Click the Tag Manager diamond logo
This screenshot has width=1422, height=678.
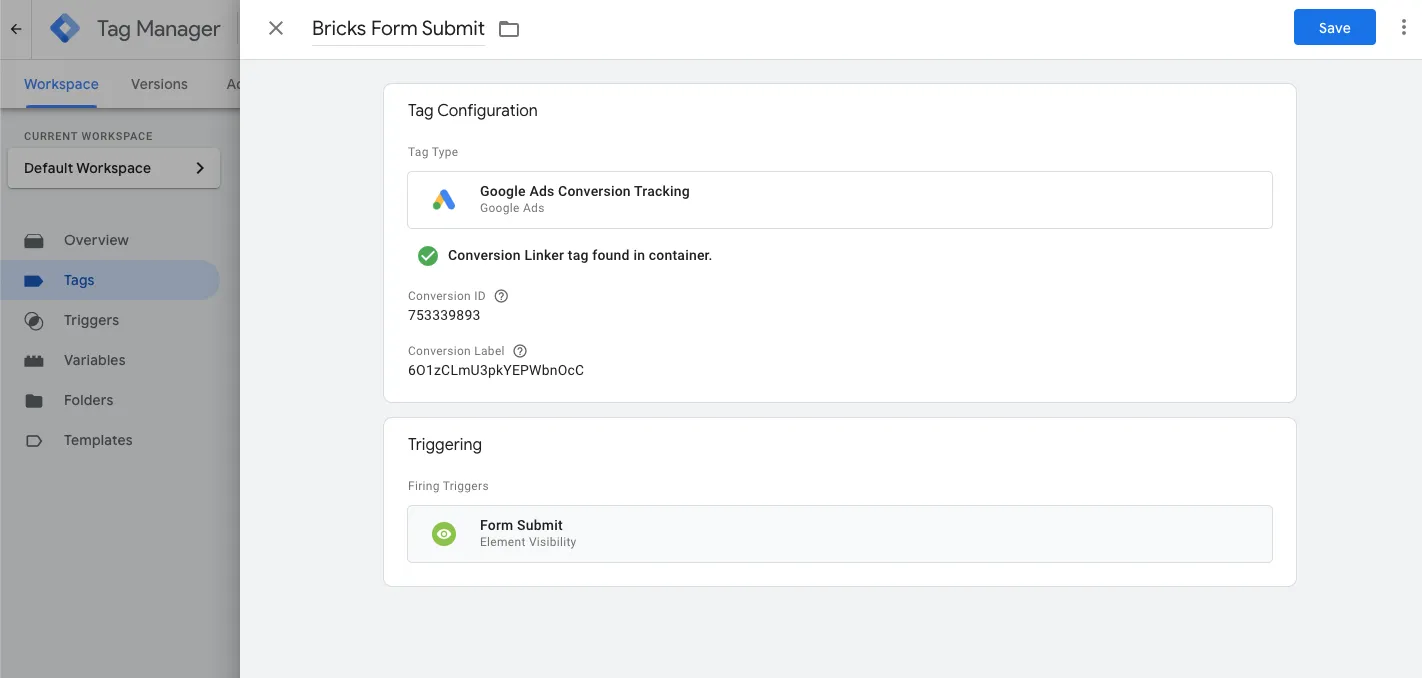tap(64, 28)
